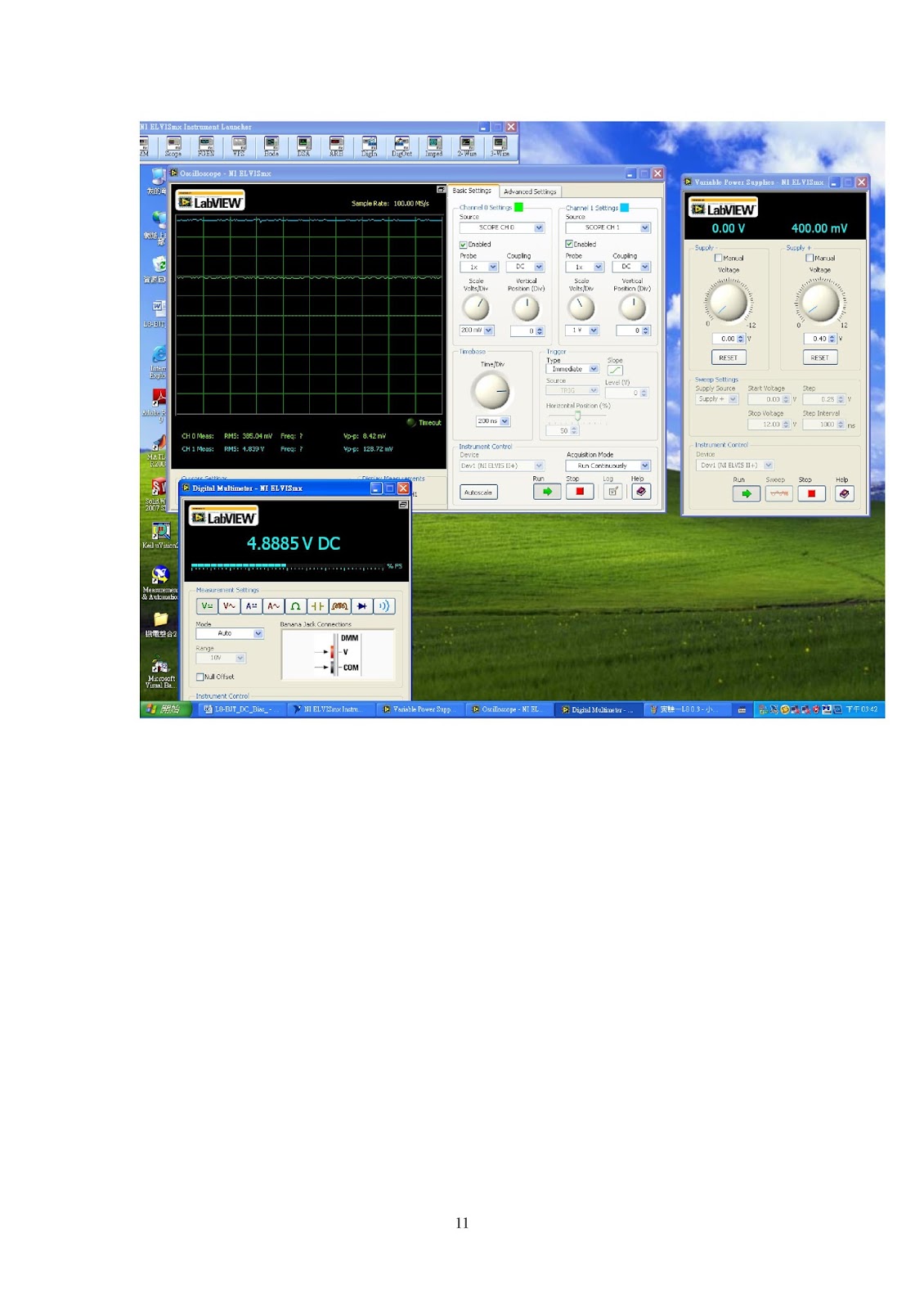Select diode test in multimeter
The height and width of the screenshot is (1309, 924).
[x=361, y=606]
